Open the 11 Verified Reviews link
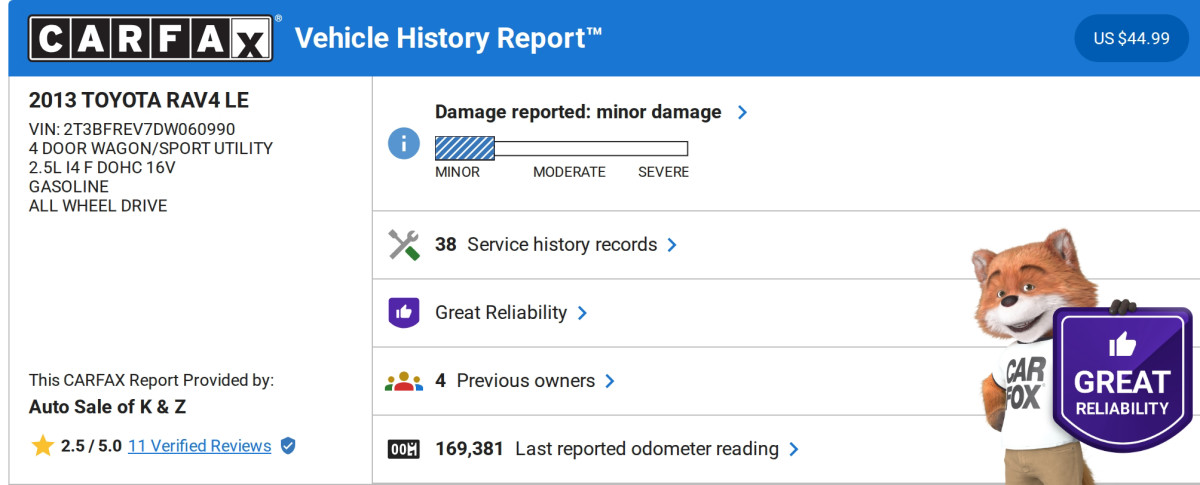This screenshot has height=485, width=1200. (199, 446)
